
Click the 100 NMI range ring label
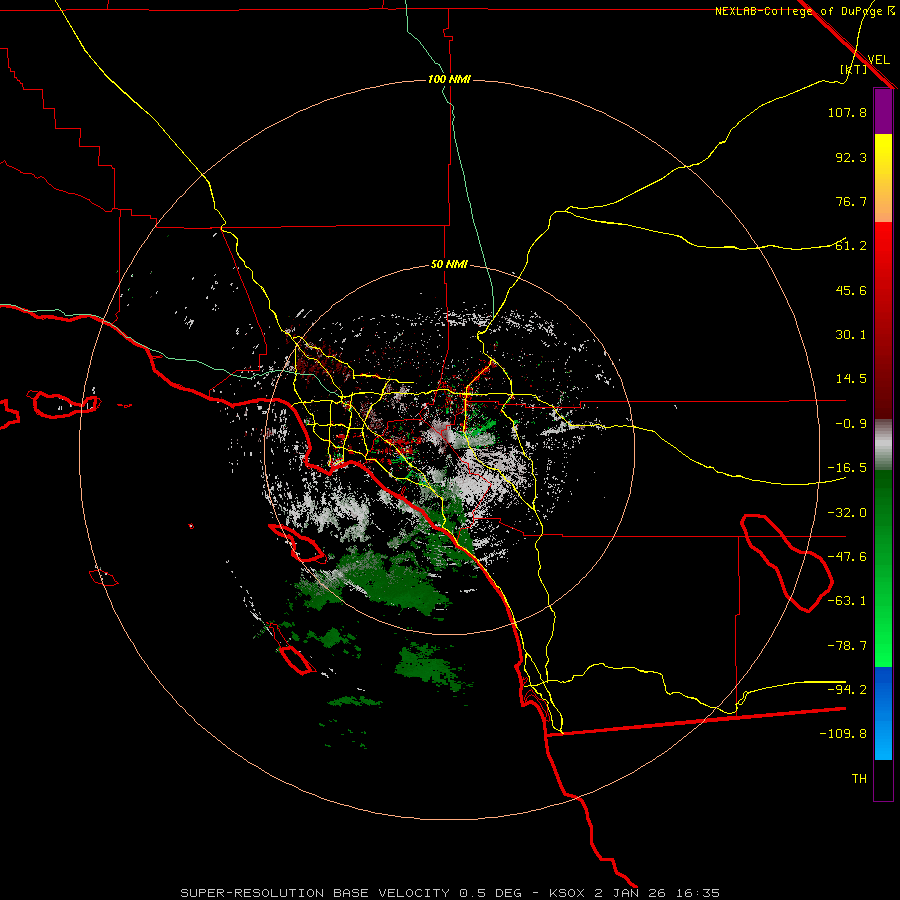449,79
